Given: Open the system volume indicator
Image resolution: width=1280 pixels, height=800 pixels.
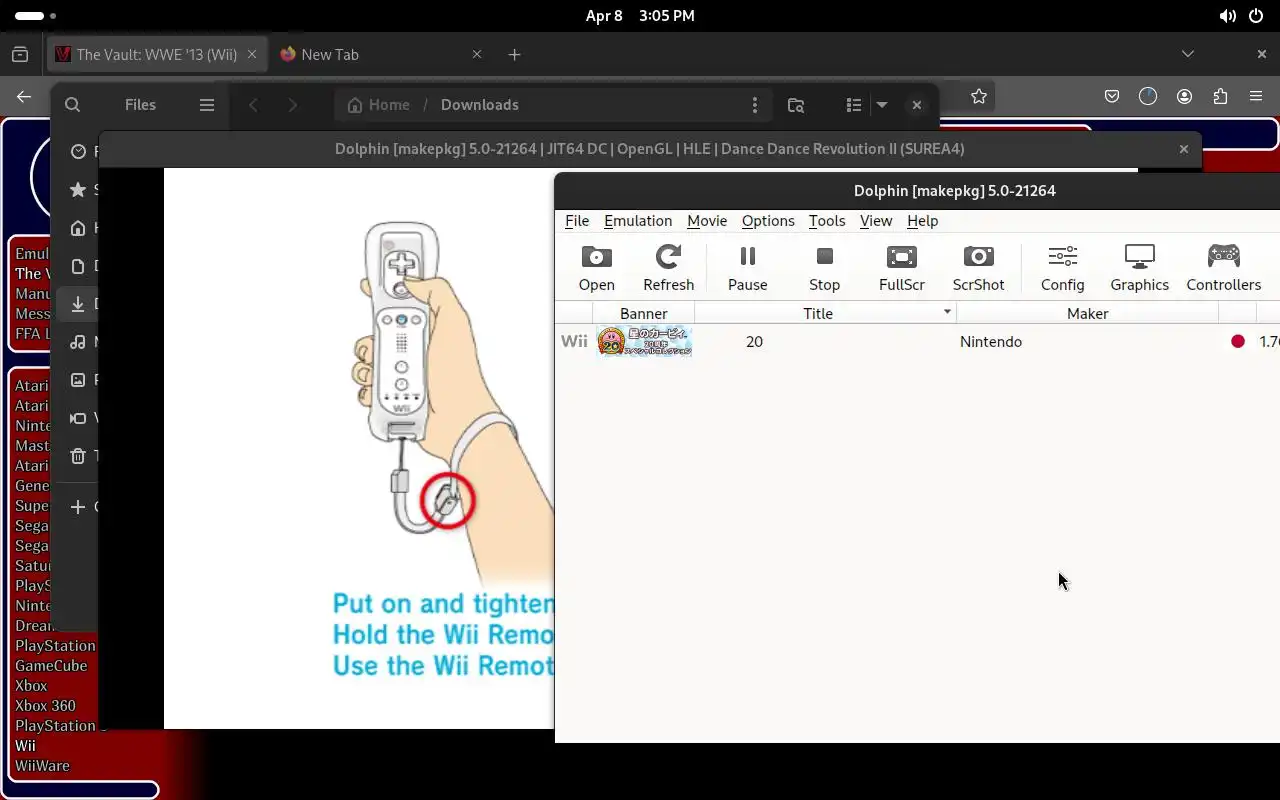Looking at the screenshot, I should point(1227,16).
